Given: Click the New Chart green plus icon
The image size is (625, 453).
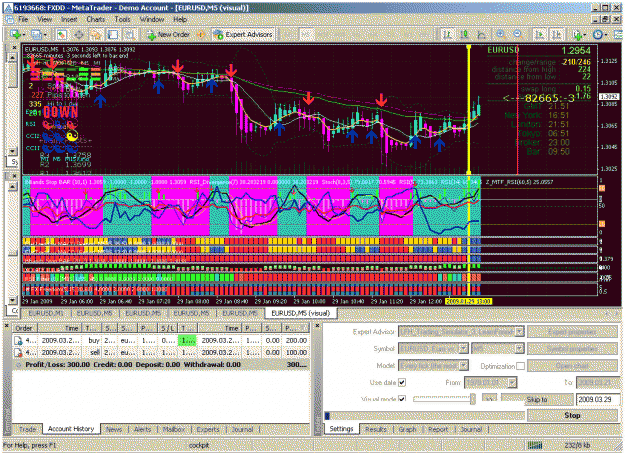Looking at the screenshot, I should [x=15, y=35].
